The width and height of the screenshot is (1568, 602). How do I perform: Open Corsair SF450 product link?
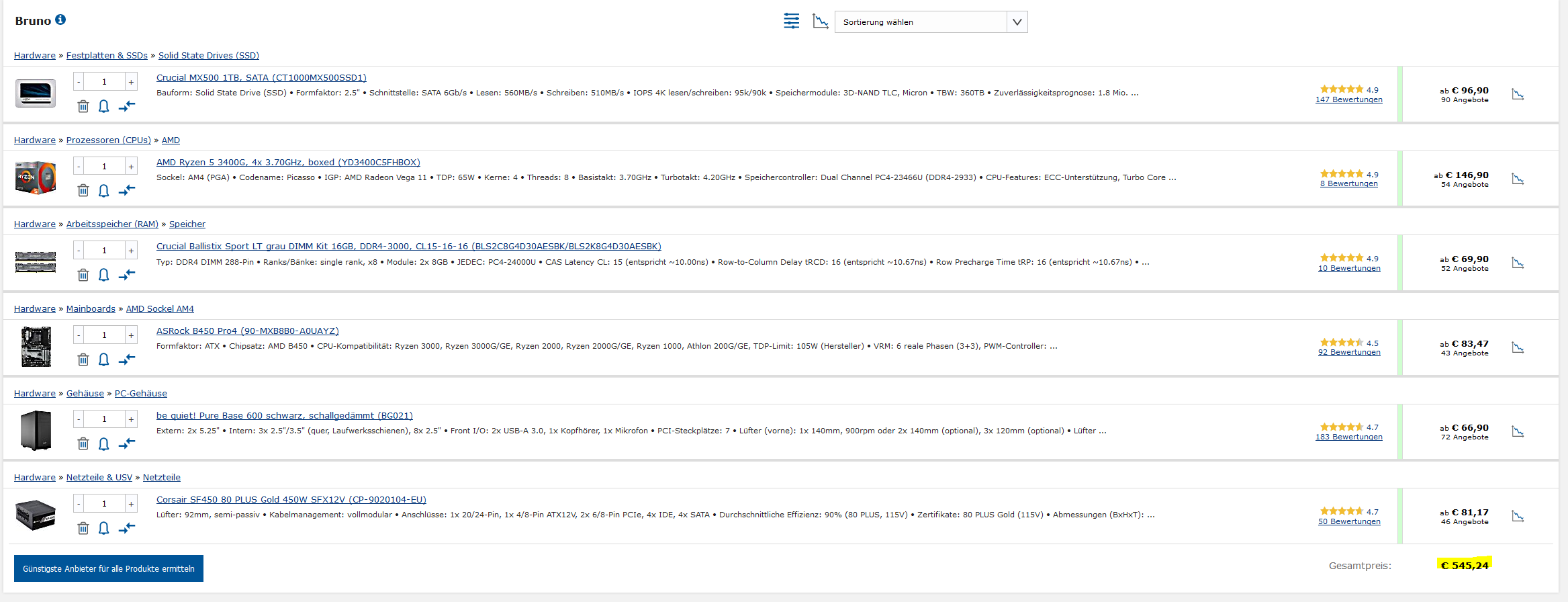pos(291,500)
